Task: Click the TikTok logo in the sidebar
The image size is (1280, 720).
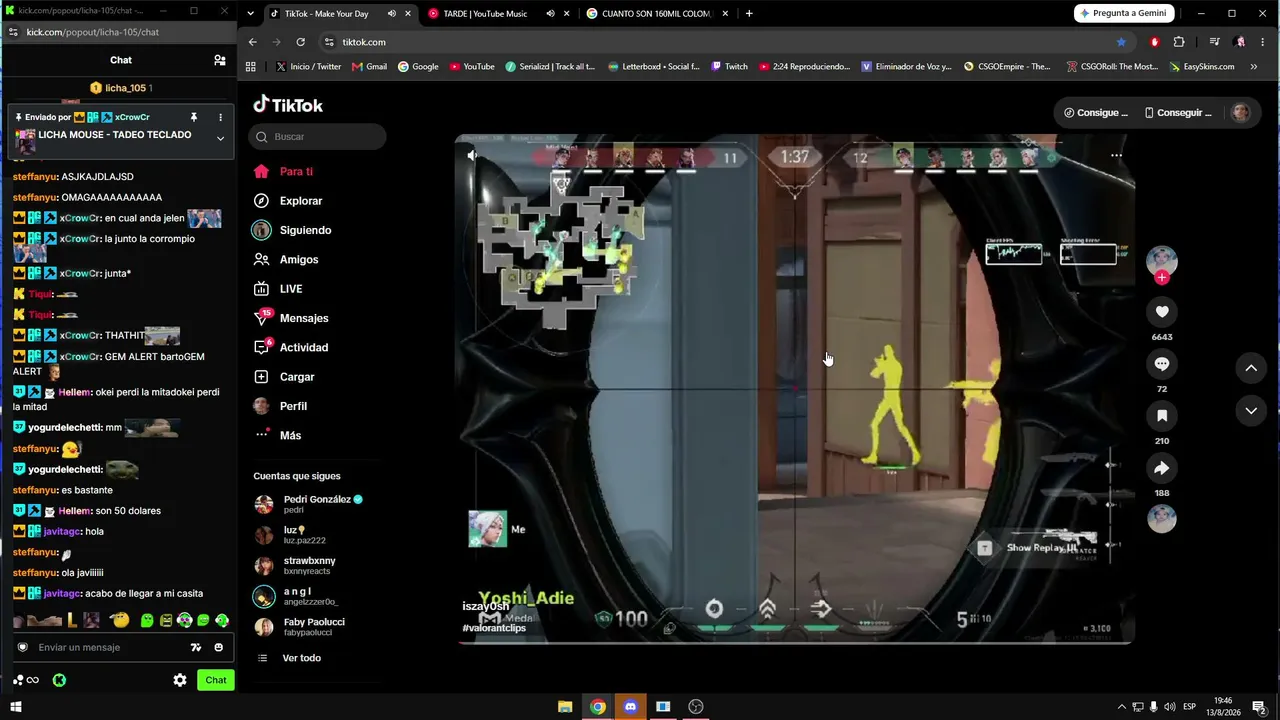Action: (288, 105)
